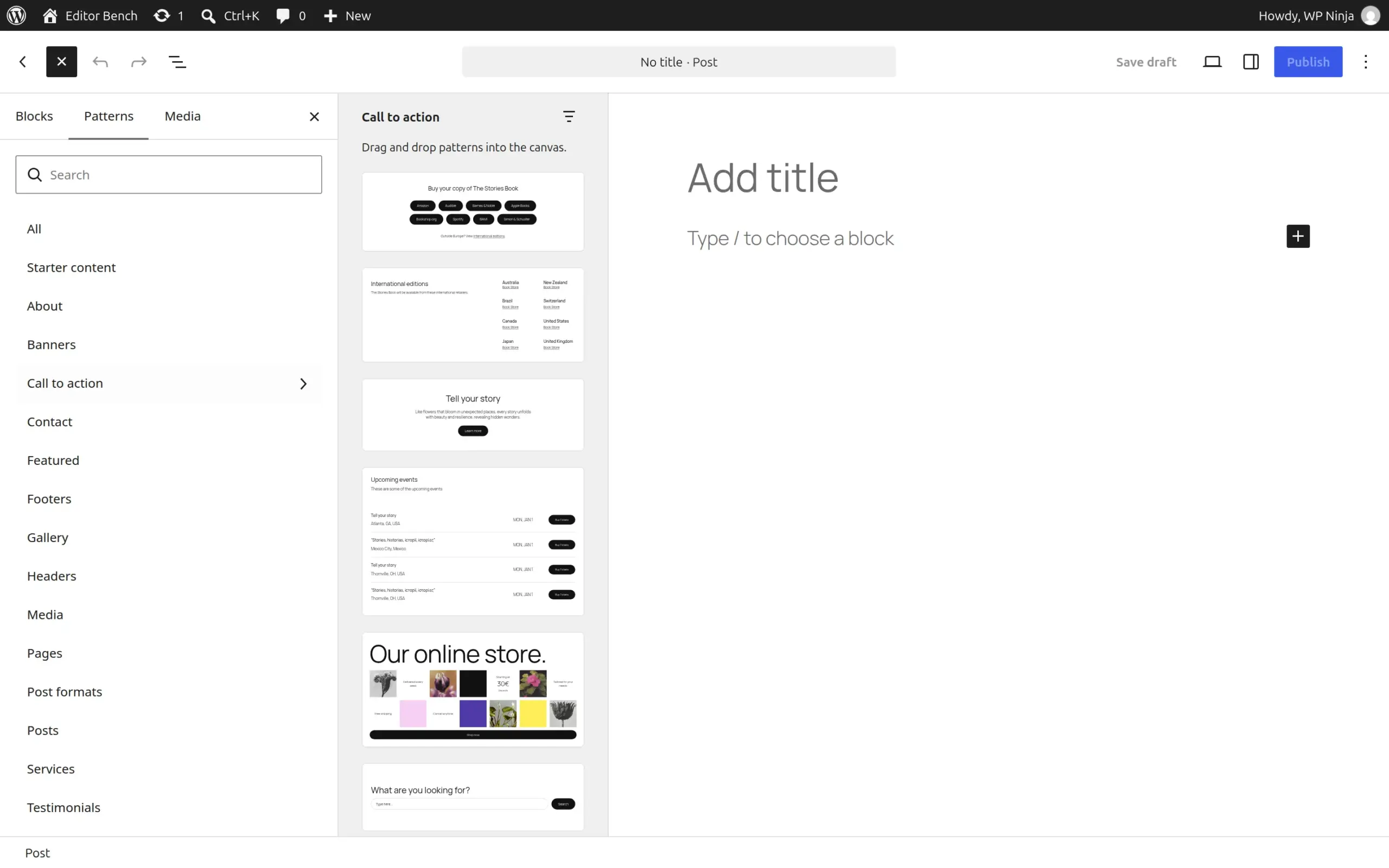Switch to the Blocks tab

coord(34,116)
